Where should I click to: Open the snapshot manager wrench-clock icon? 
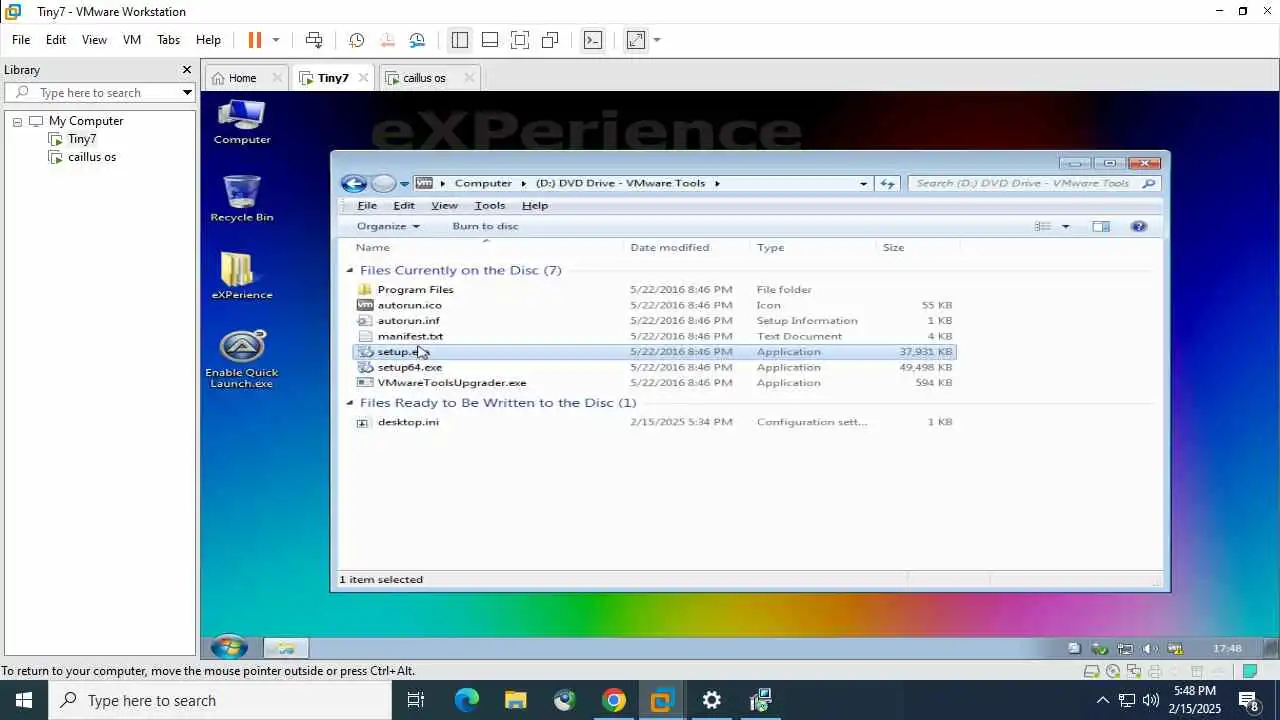(417, 40)
